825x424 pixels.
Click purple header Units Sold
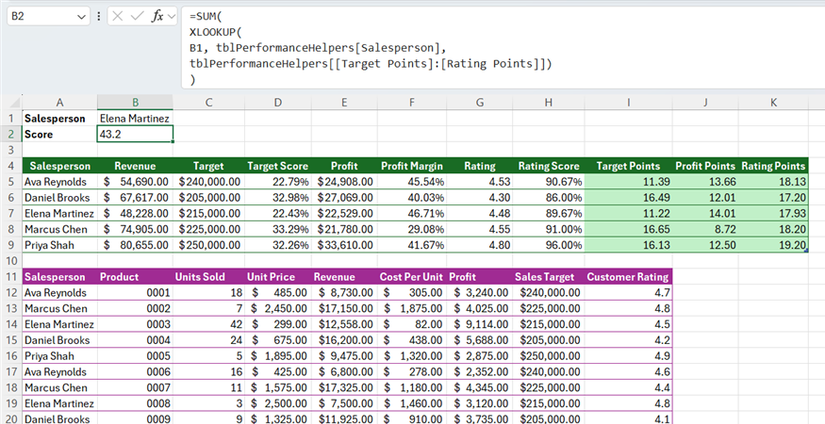coord(208,277)
